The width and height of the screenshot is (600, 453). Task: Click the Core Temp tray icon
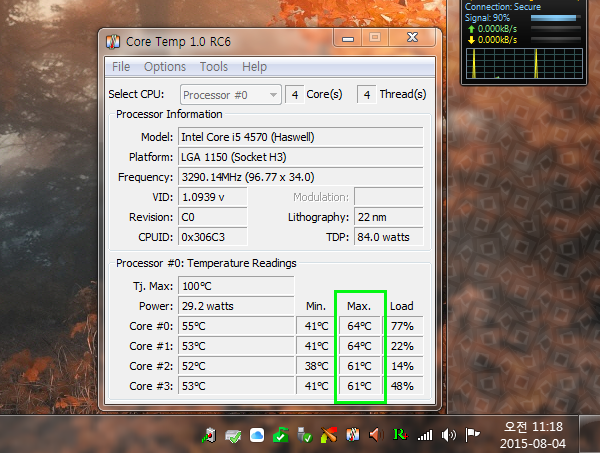click(353, 435)
